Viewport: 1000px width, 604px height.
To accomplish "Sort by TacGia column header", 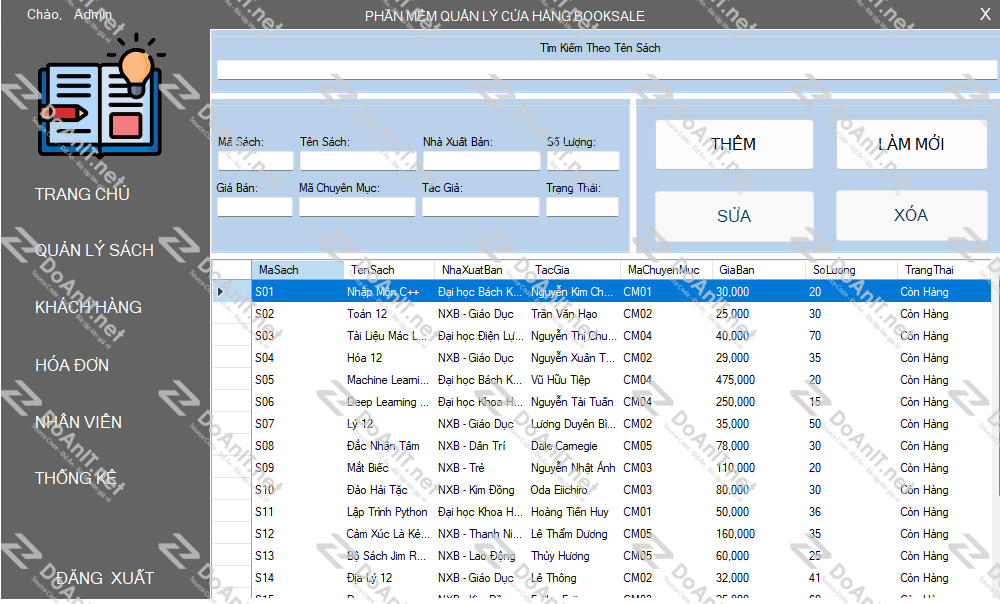I will point(573,270).
